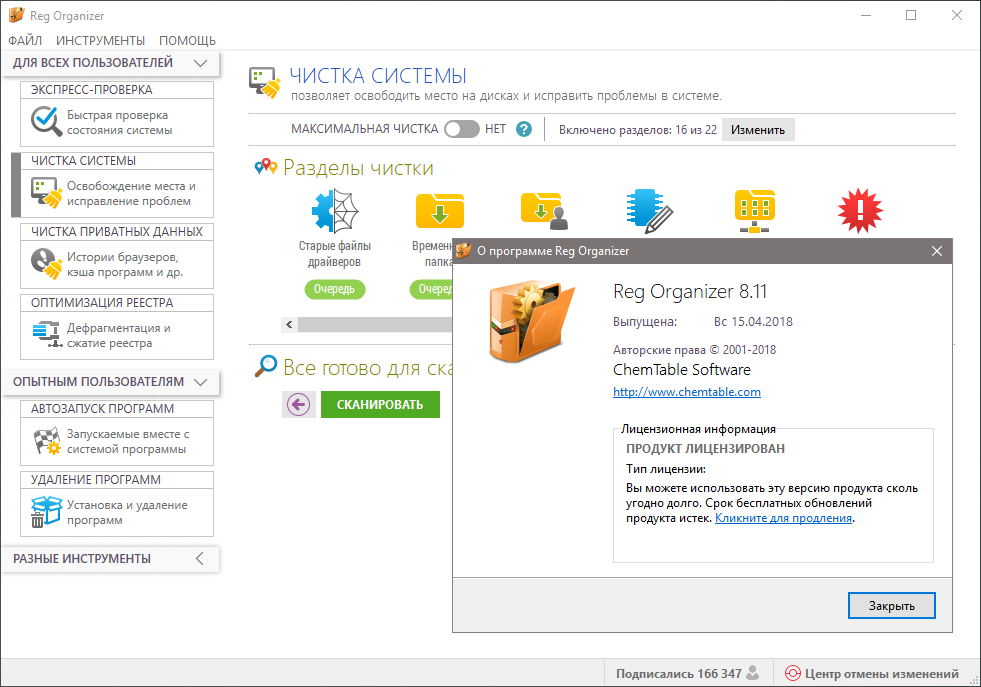Click the 'Изменить' button
Viewport: 981px width, 687px height.
[758, 130]
